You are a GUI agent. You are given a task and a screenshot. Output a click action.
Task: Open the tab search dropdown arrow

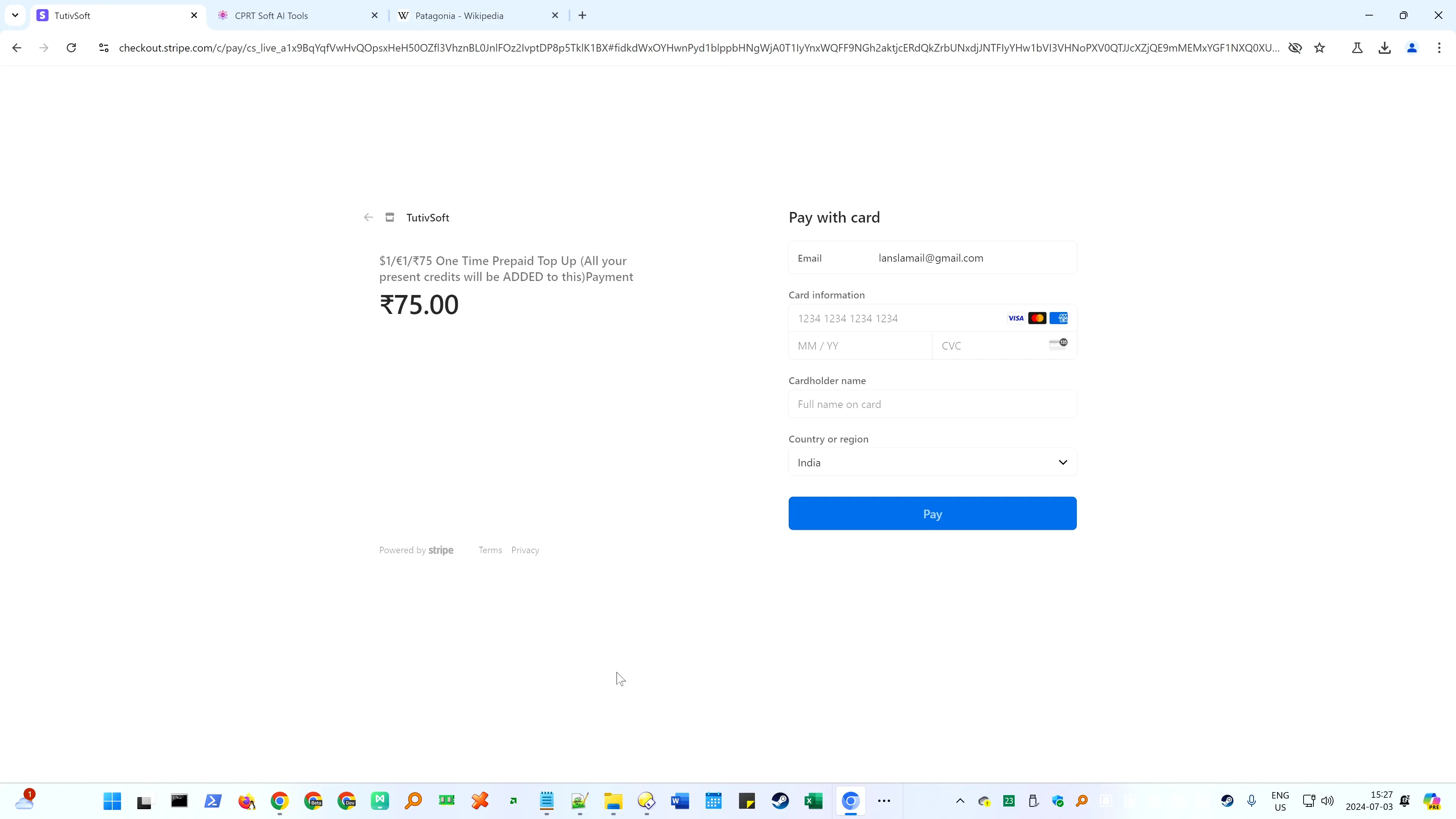pos(15,15)
